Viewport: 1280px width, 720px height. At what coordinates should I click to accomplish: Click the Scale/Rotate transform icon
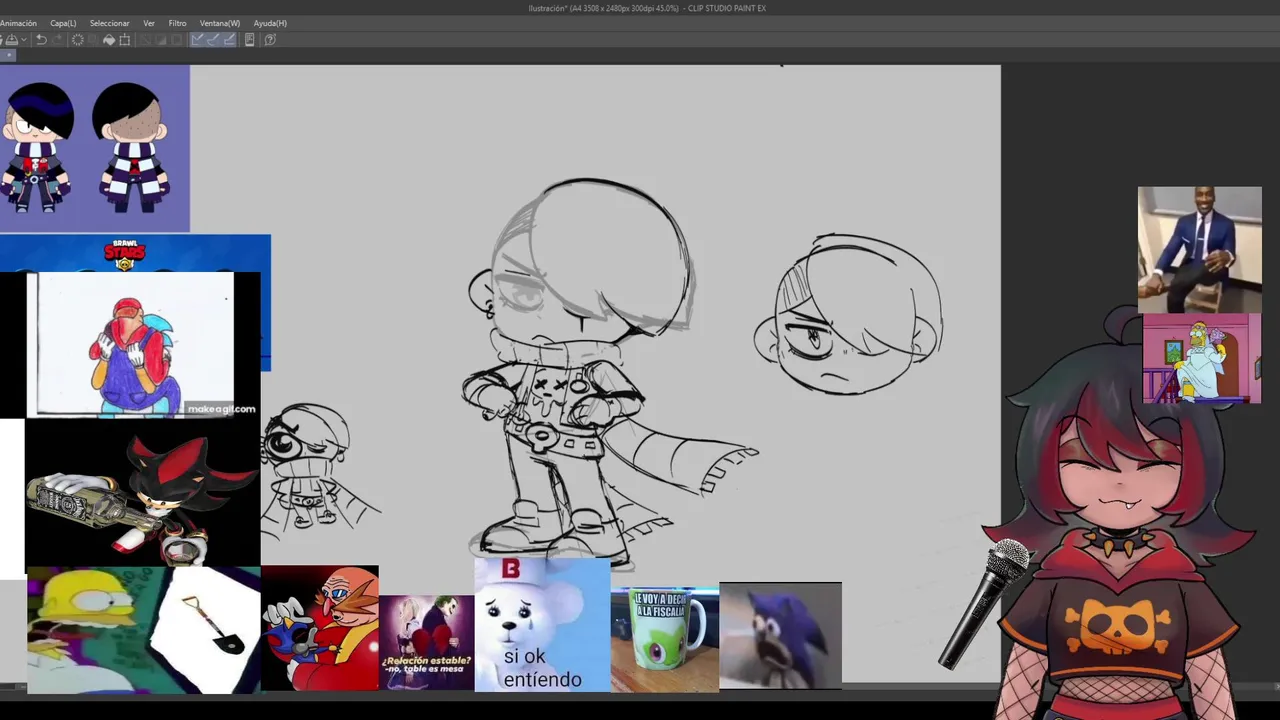[125, 40]
